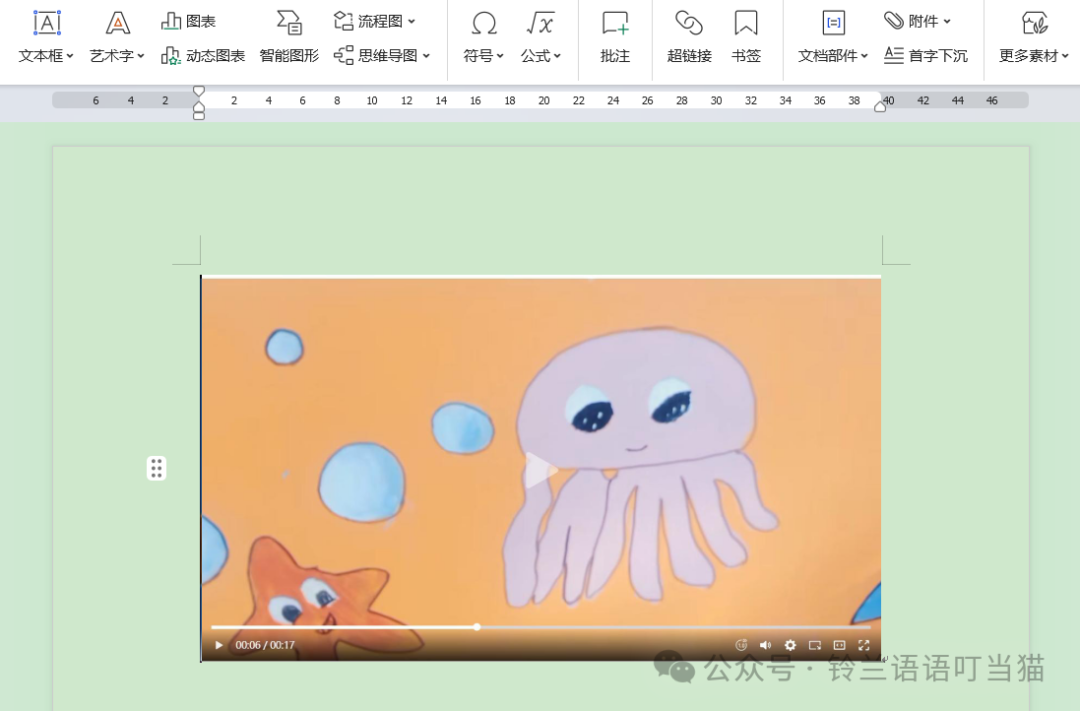Expand the 更多素材 dropdown arrow

(x=1065, y=56)
